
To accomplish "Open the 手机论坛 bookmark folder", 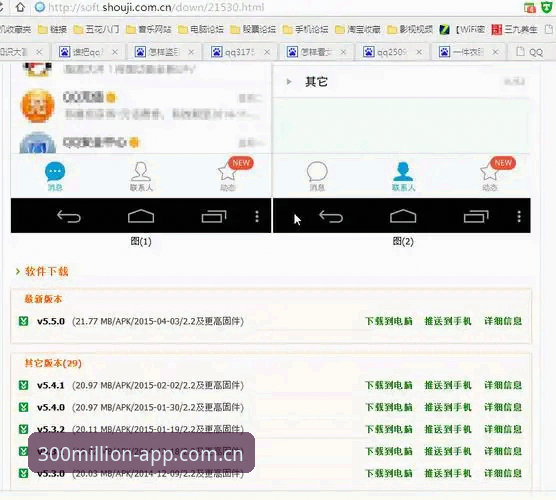I will (305, 29).
